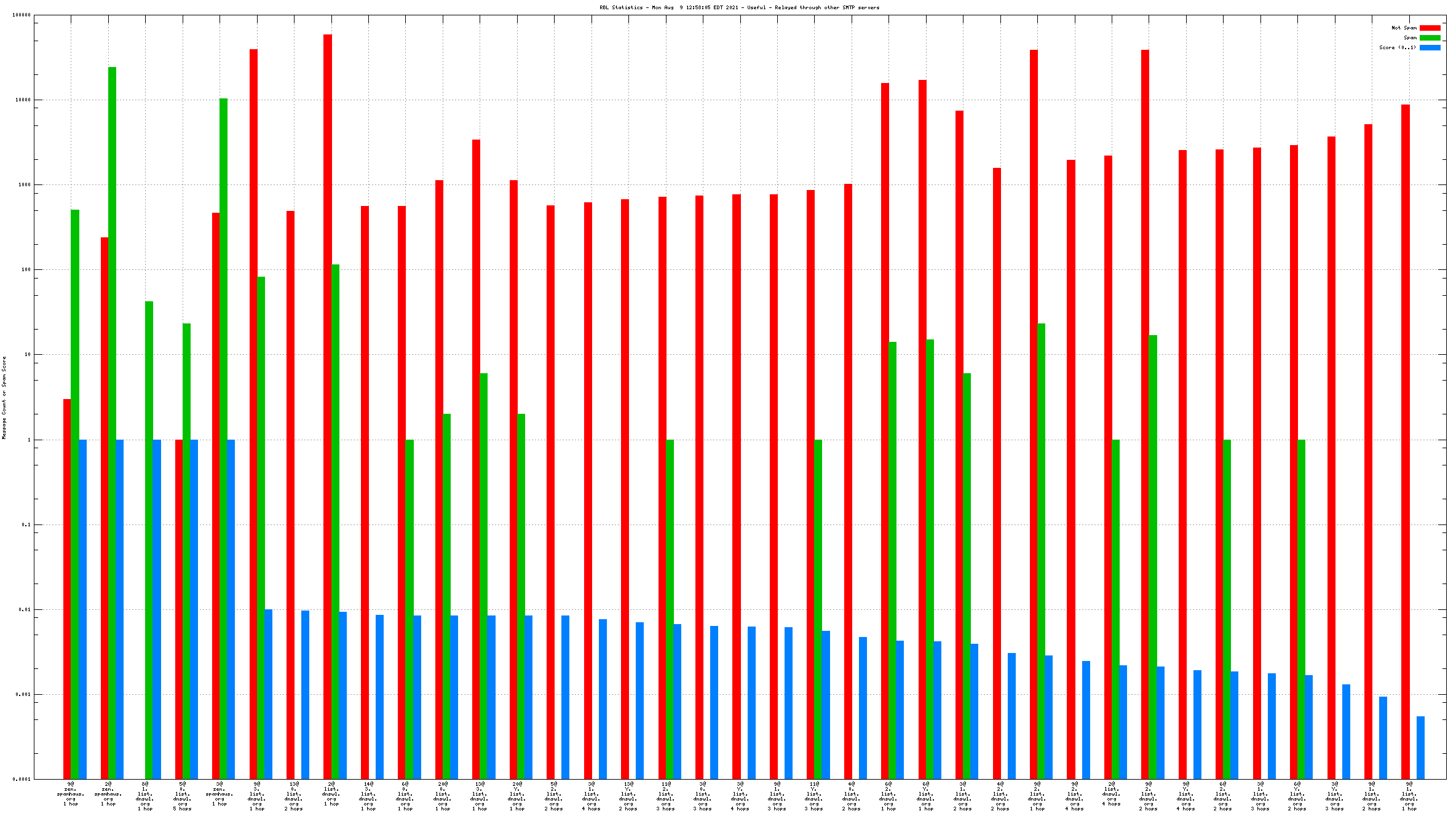Click the red Not Spam legend swatch
Image resolution: width=1456 pixels, height=819 pixels.
tap(1430, 28)
